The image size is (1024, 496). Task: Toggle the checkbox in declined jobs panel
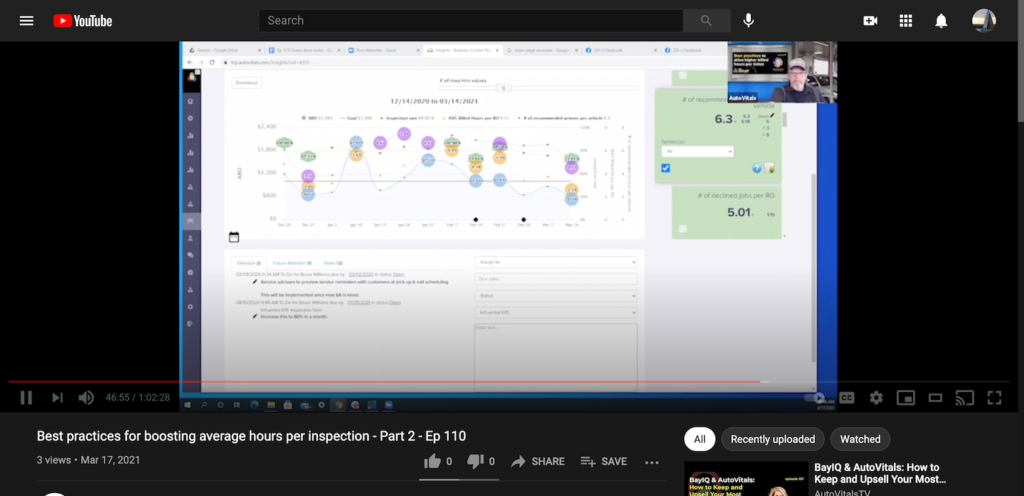click(x=682, y=228)
